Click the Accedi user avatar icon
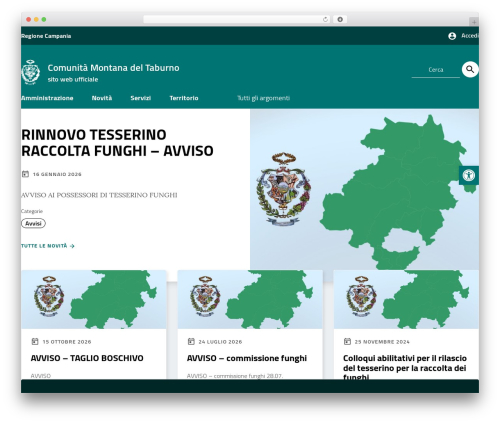 452,36
